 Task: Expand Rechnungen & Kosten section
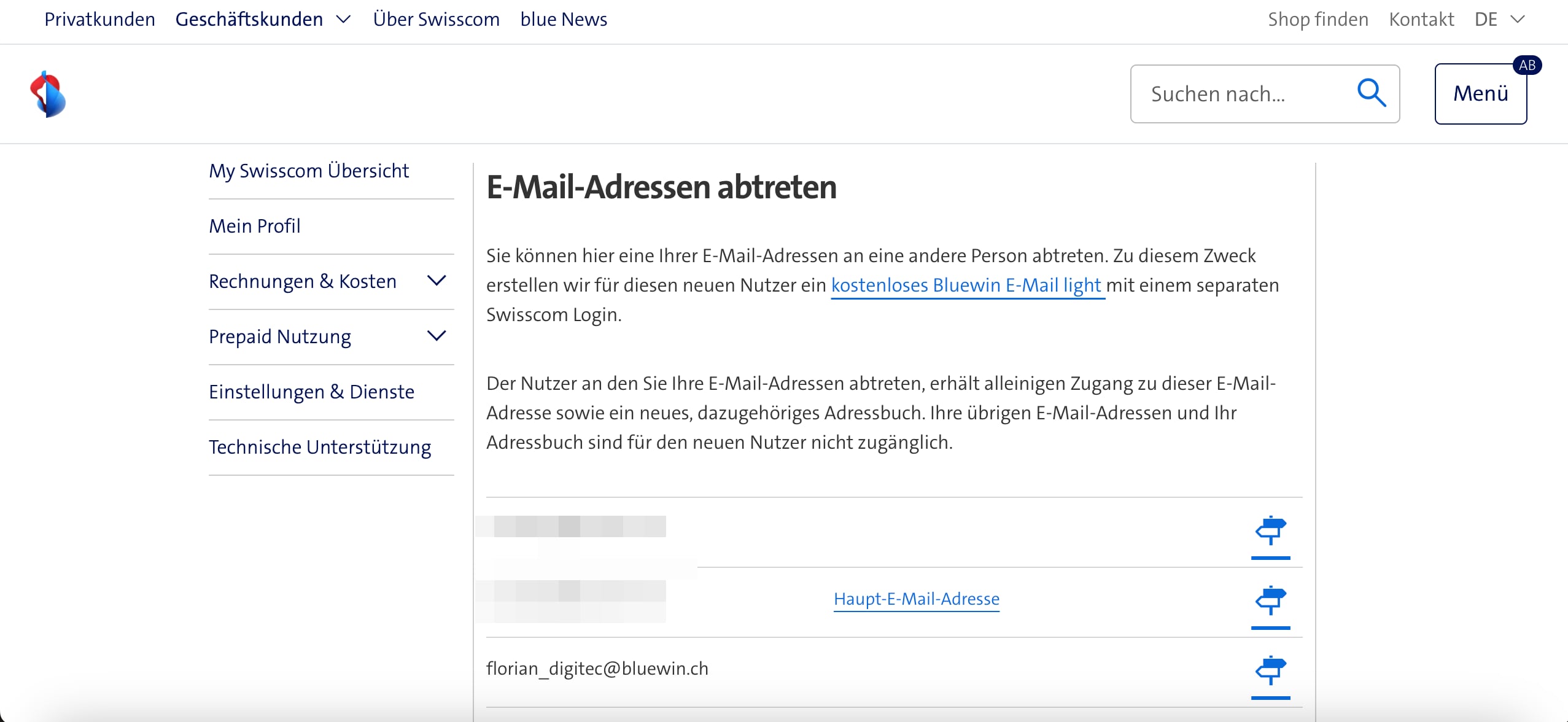[x=436, y=281]
